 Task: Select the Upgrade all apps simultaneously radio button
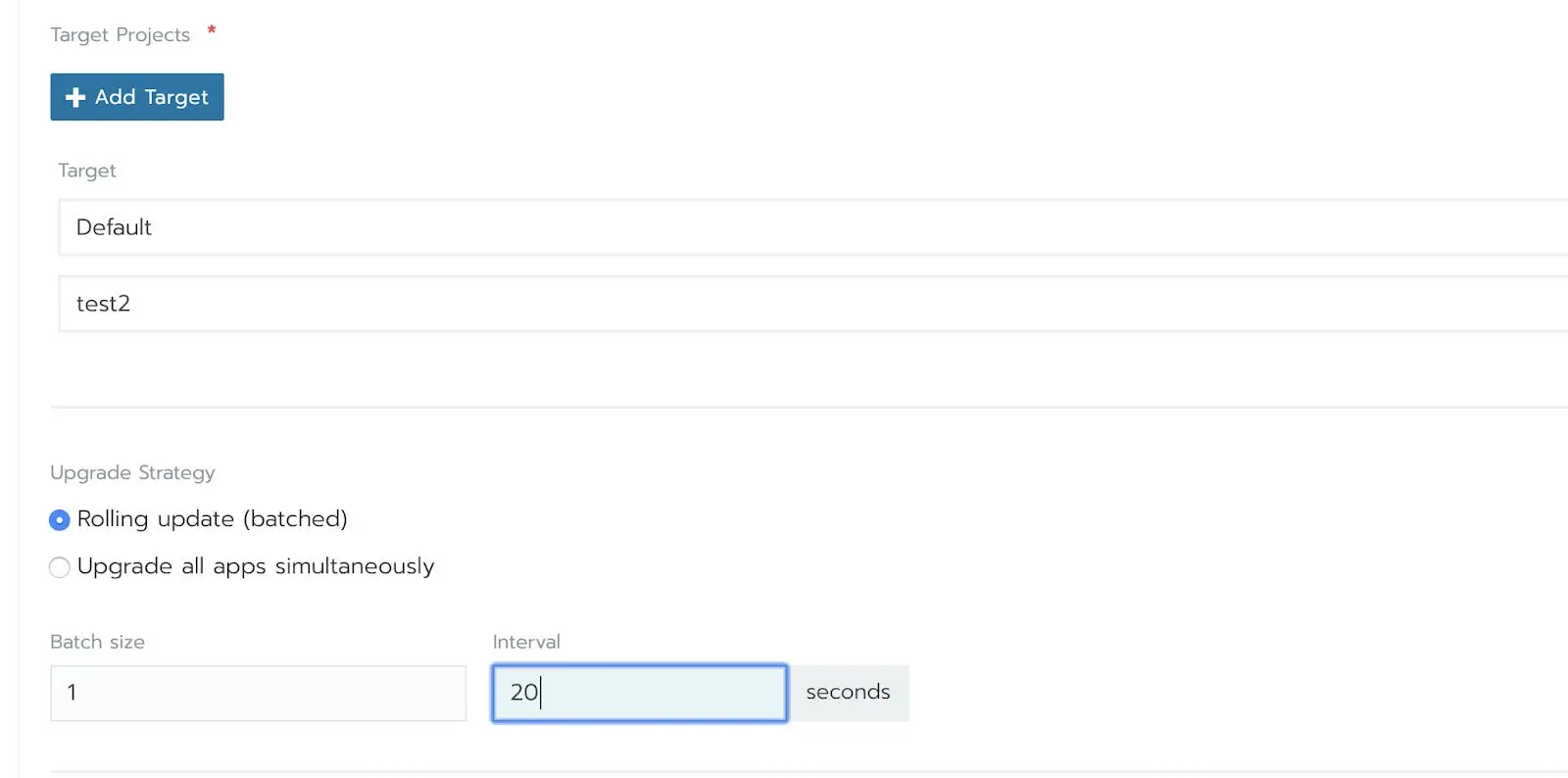(x=60, y=567)
